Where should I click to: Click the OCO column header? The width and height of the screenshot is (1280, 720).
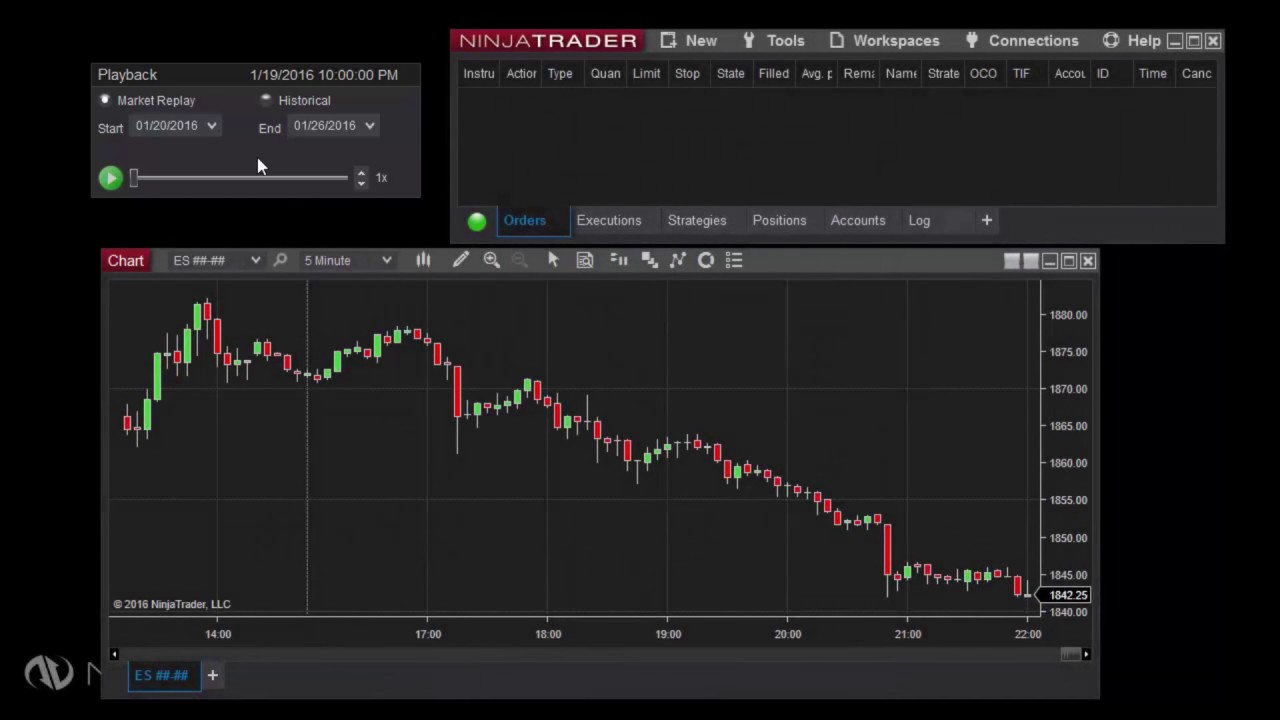tap(983, 74)
